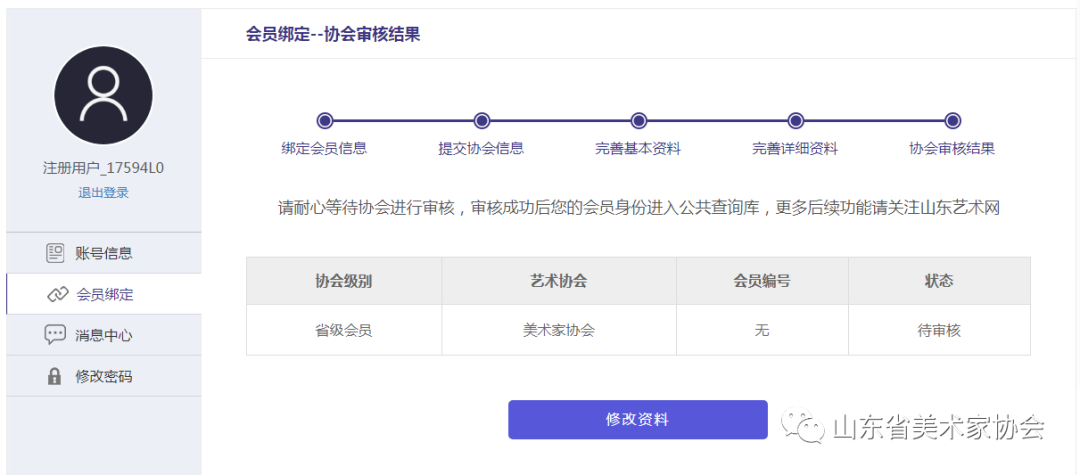Click the 无 member number cell
1080x475 pixels.
coord(762,330)
